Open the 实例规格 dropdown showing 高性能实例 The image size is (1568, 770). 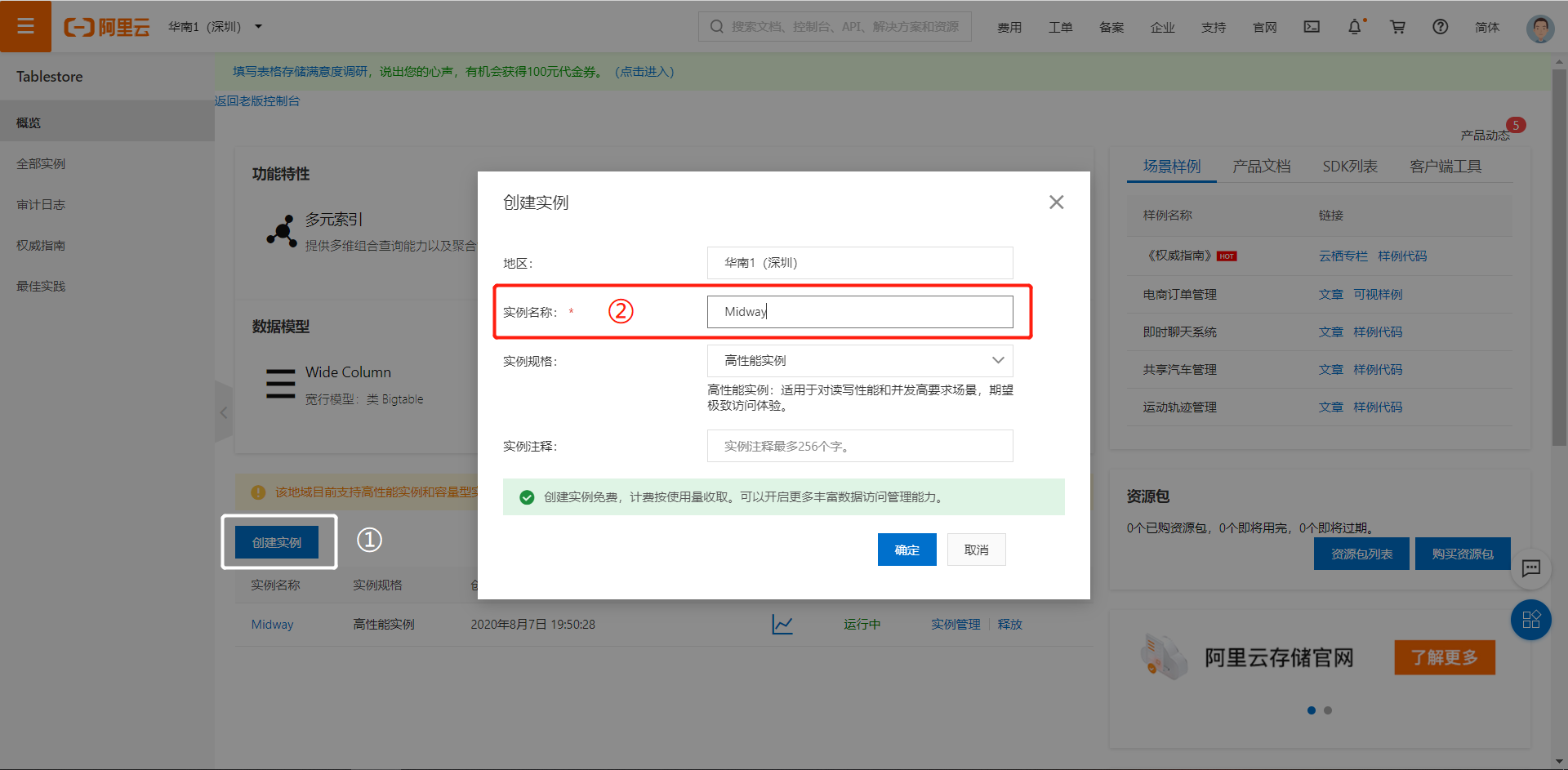859,361
